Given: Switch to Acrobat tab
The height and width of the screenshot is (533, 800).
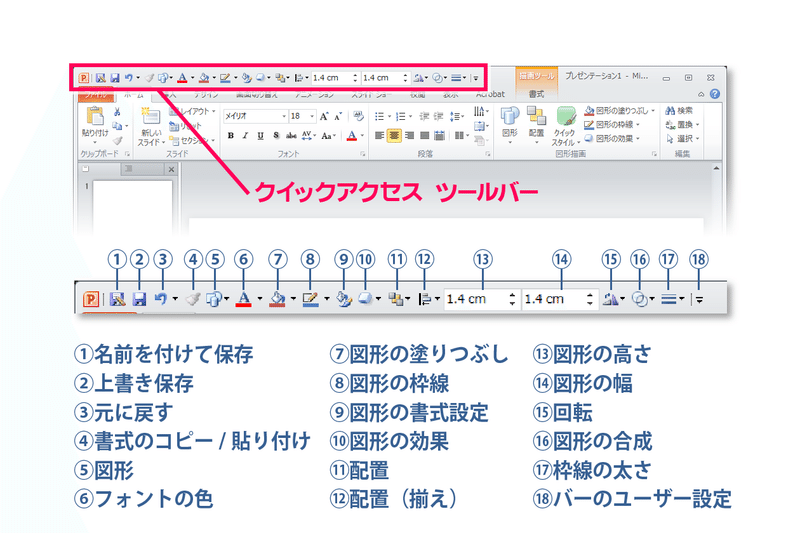Looking at the screenshot, I should coord(490,94).
